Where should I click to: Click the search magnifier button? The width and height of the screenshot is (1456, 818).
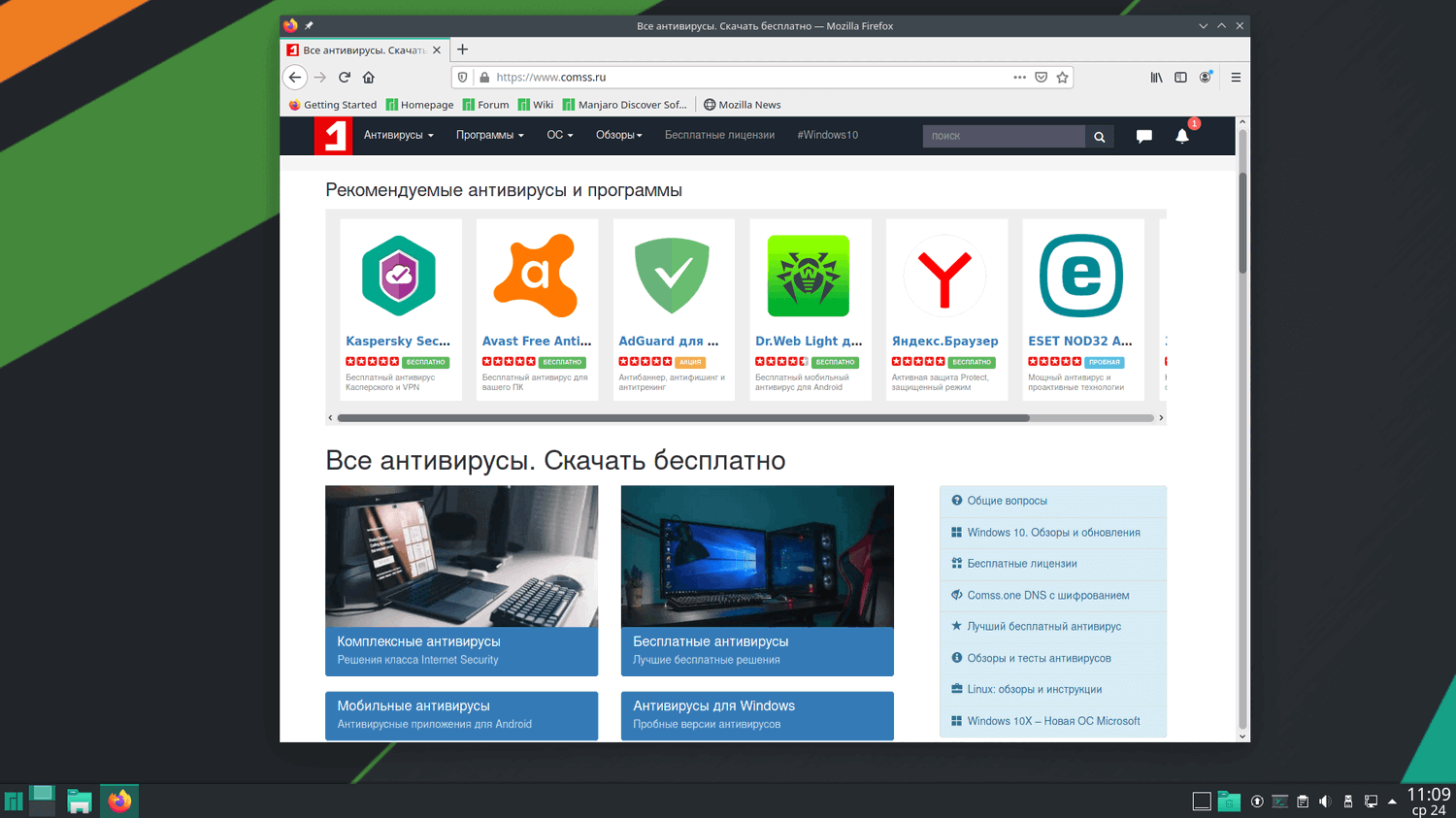pyautogui.click(x=1100, y=137)
